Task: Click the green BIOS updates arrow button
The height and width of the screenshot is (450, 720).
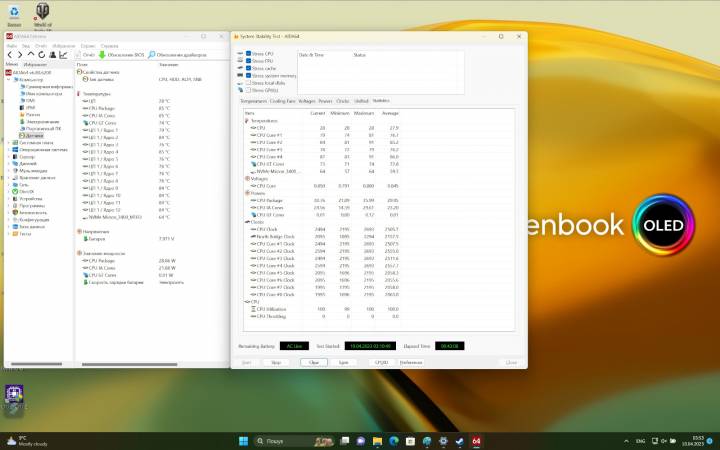Action: click(121, 55)
